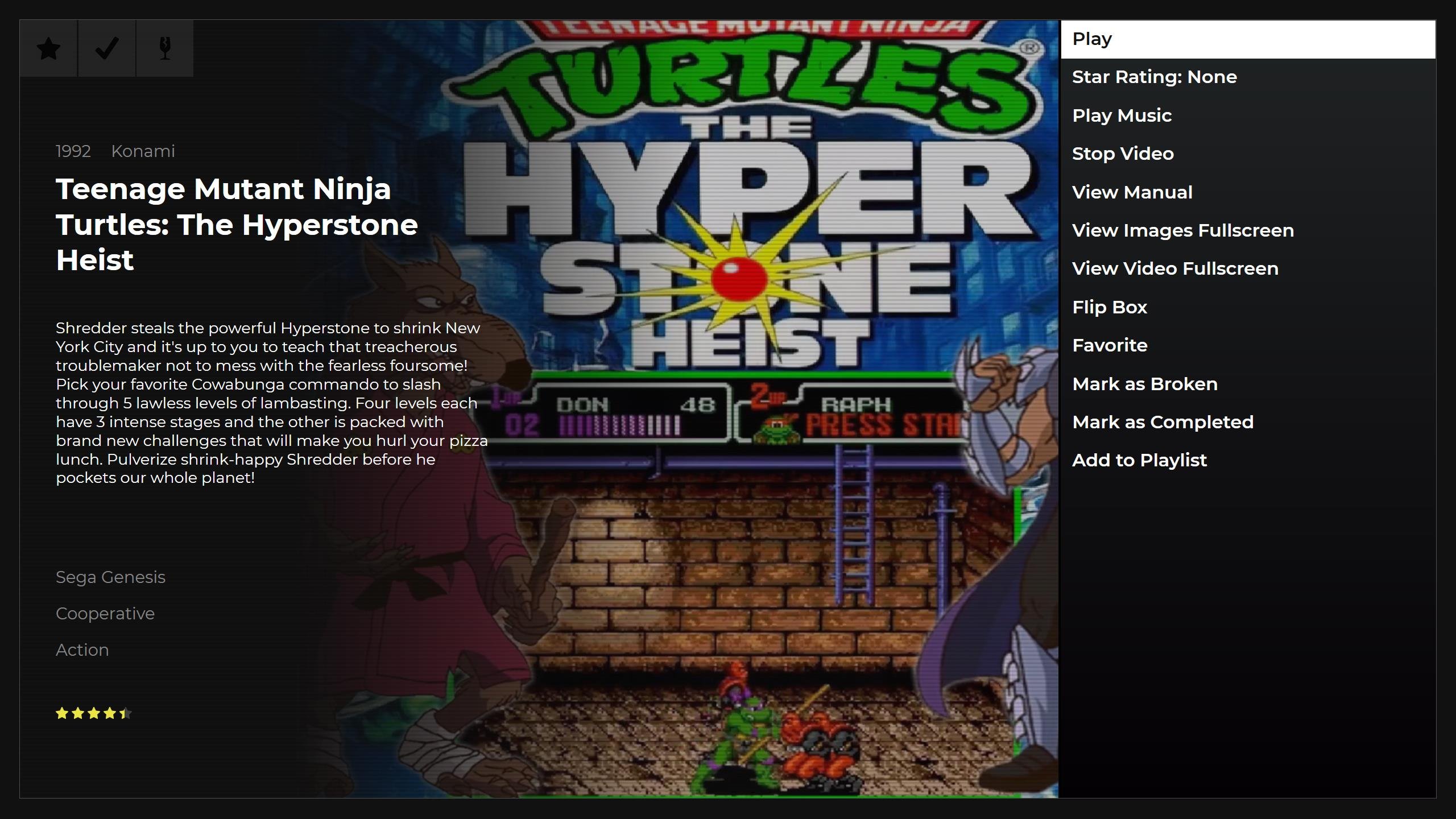Choose Flip Box option

pyautogui.click(x=1248, y=307)
